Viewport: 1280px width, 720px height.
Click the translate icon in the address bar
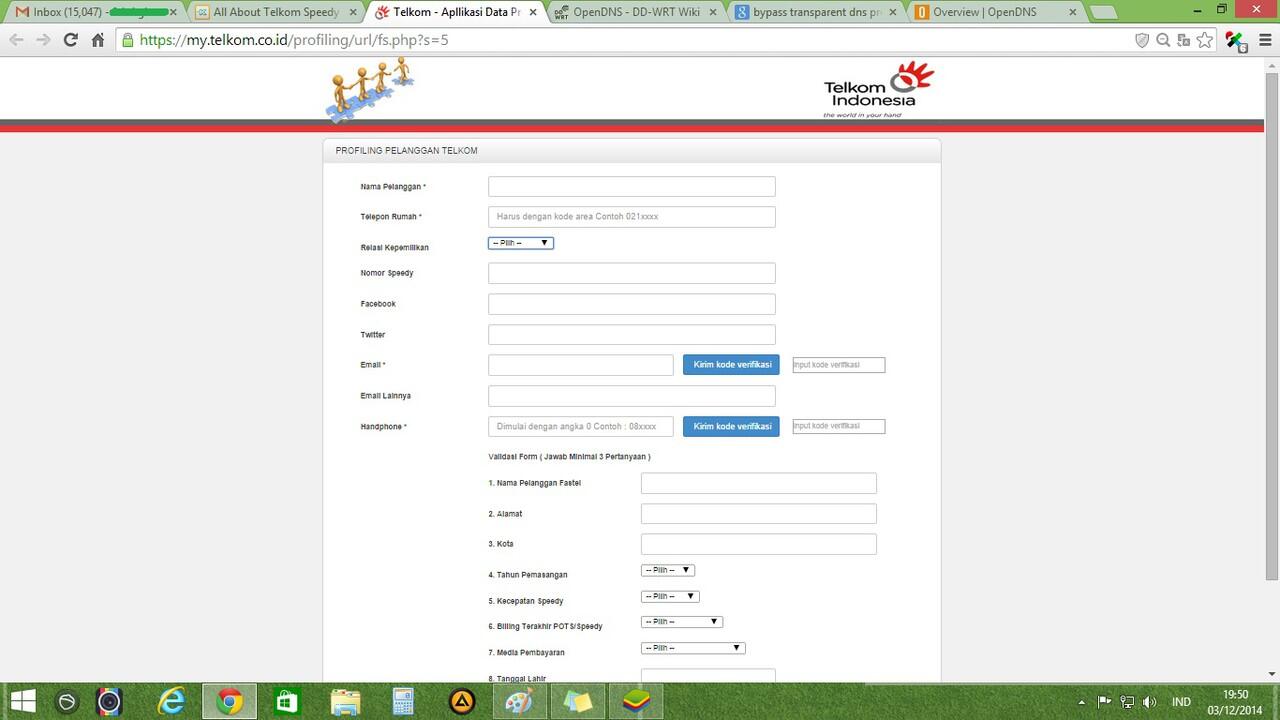pos(1183,40)
